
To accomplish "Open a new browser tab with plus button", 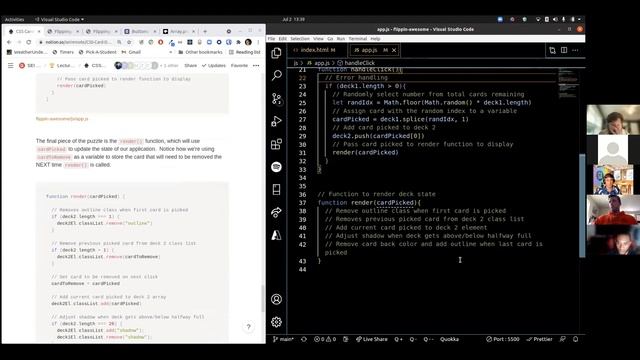I will click(205, 31).
